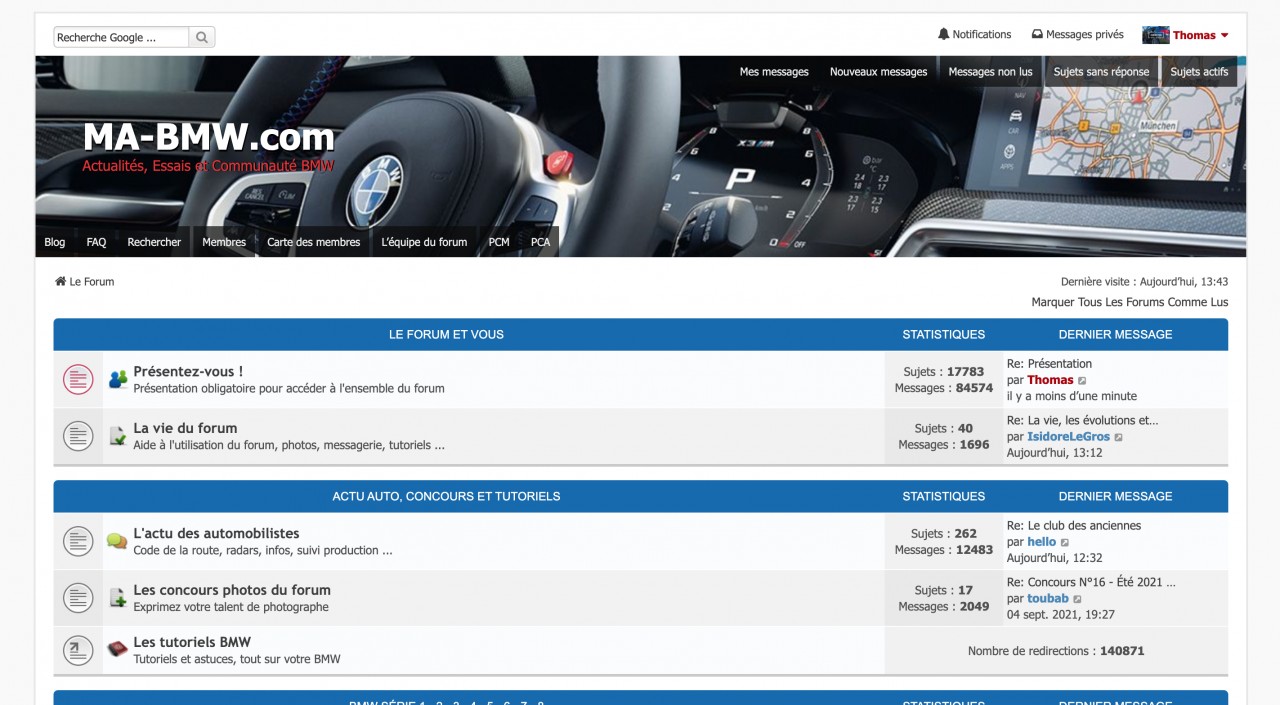This screenshot has height=705, width=1280.
Task: Click speech bubble icon of L'actu des automobilistes
Action: (118, 541)
